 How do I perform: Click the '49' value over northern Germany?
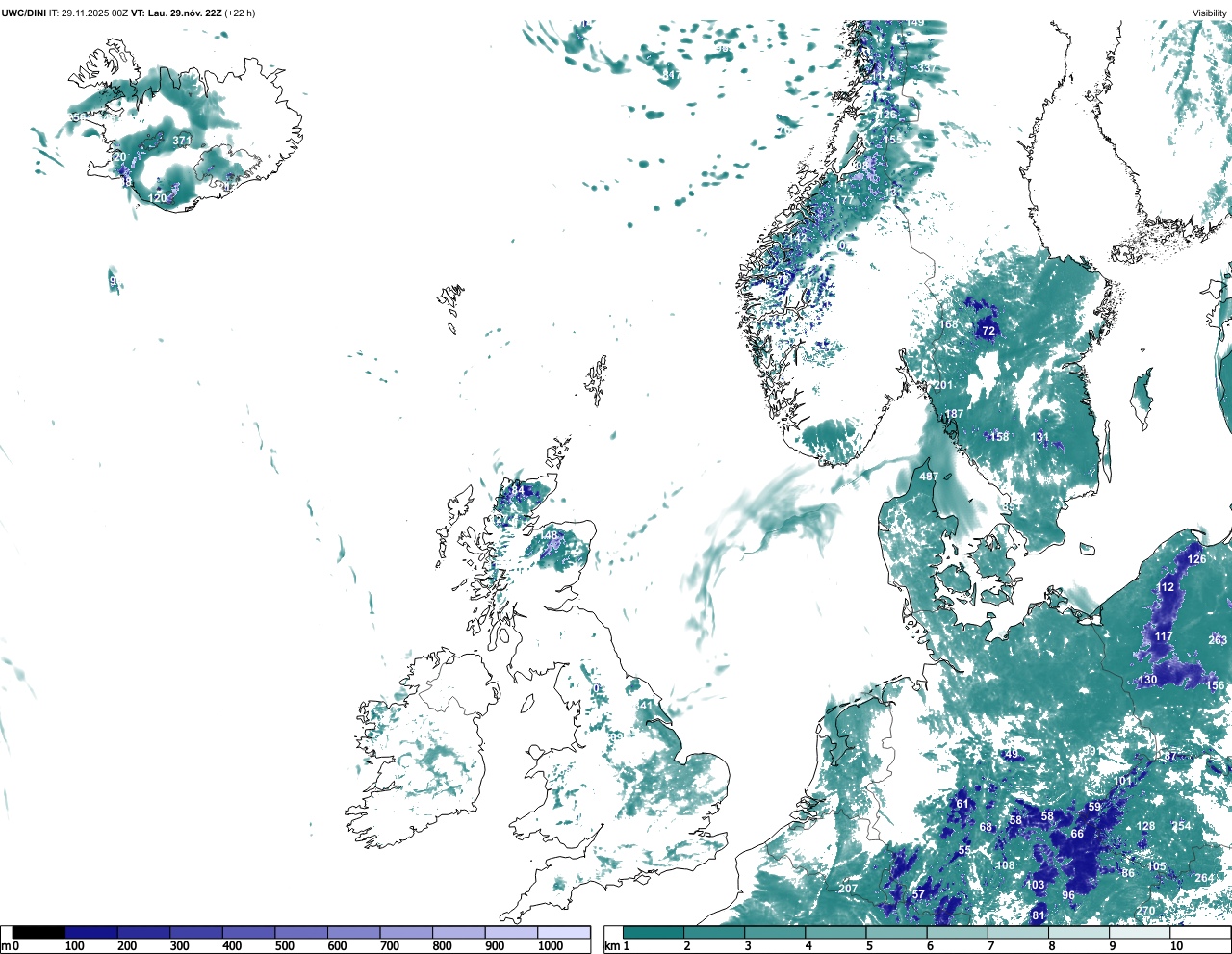(1012, 755)
